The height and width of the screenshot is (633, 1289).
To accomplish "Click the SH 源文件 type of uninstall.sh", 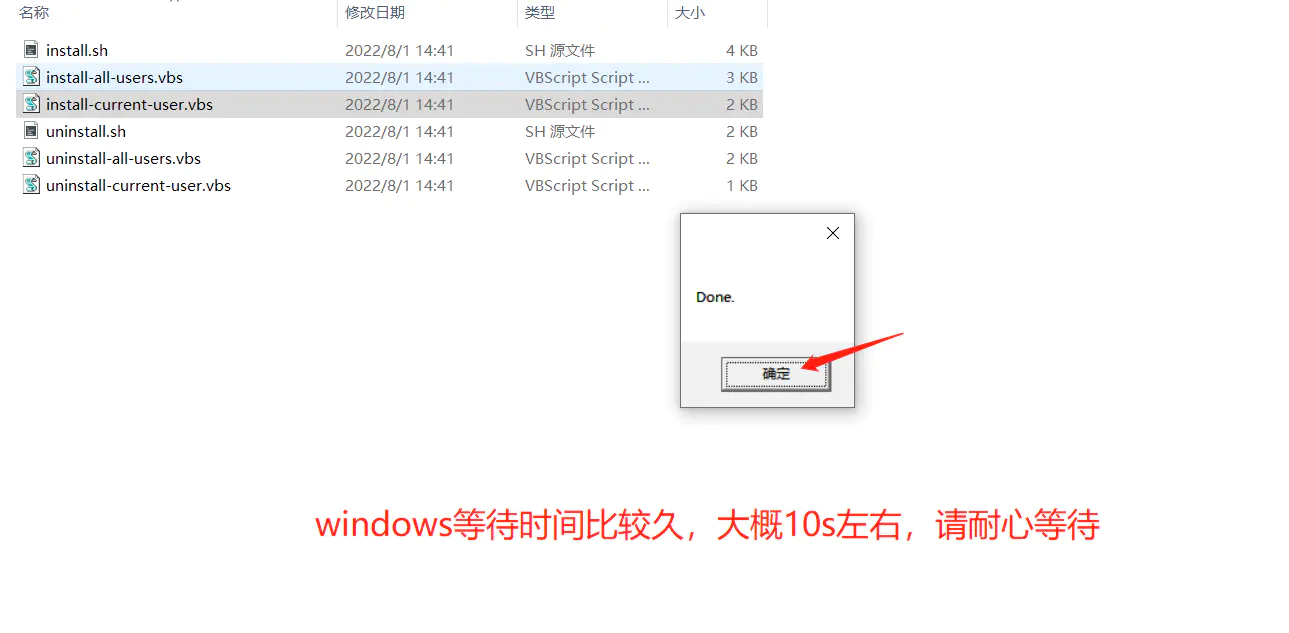I will click(560, 131).
